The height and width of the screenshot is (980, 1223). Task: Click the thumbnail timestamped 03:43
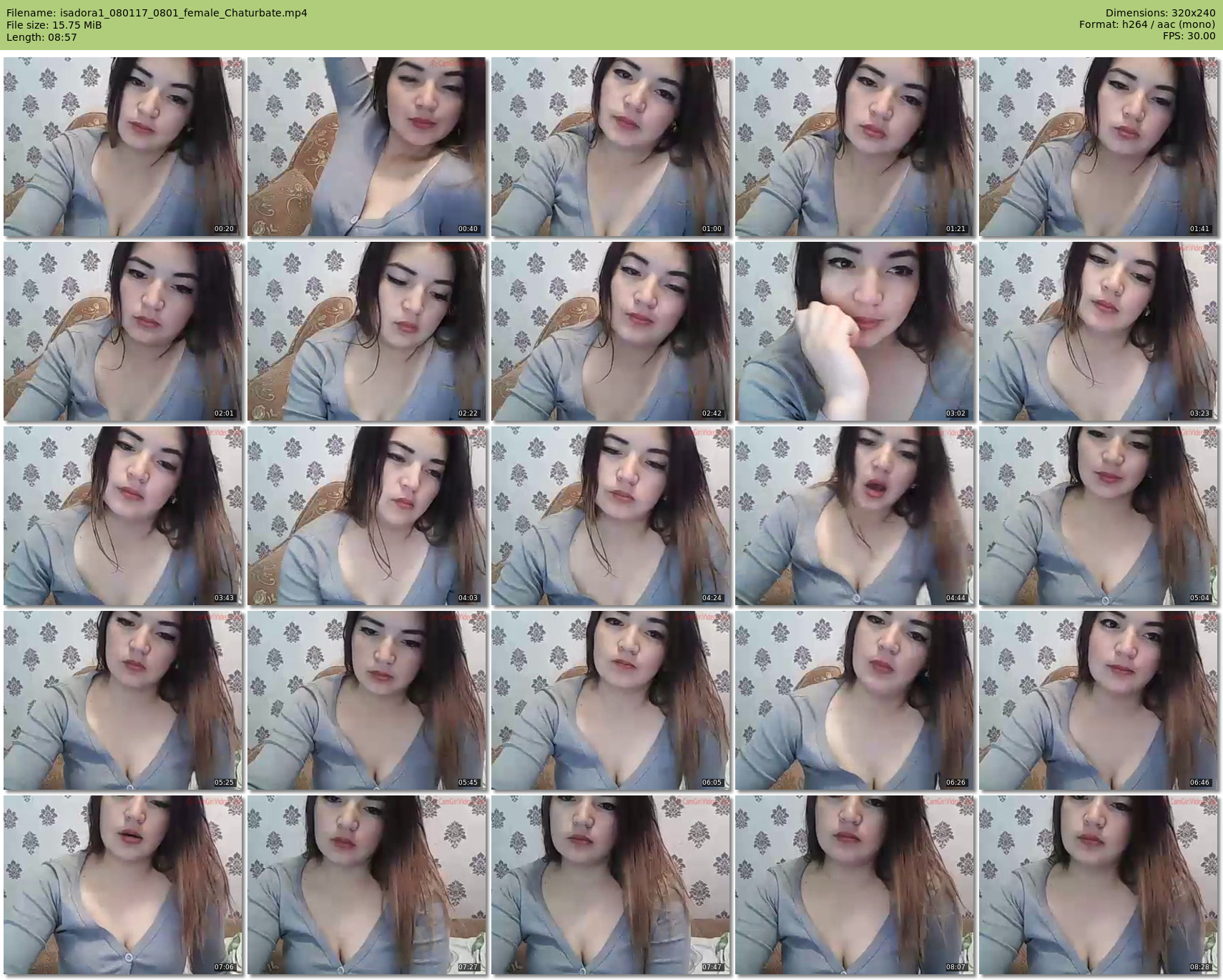123,516
